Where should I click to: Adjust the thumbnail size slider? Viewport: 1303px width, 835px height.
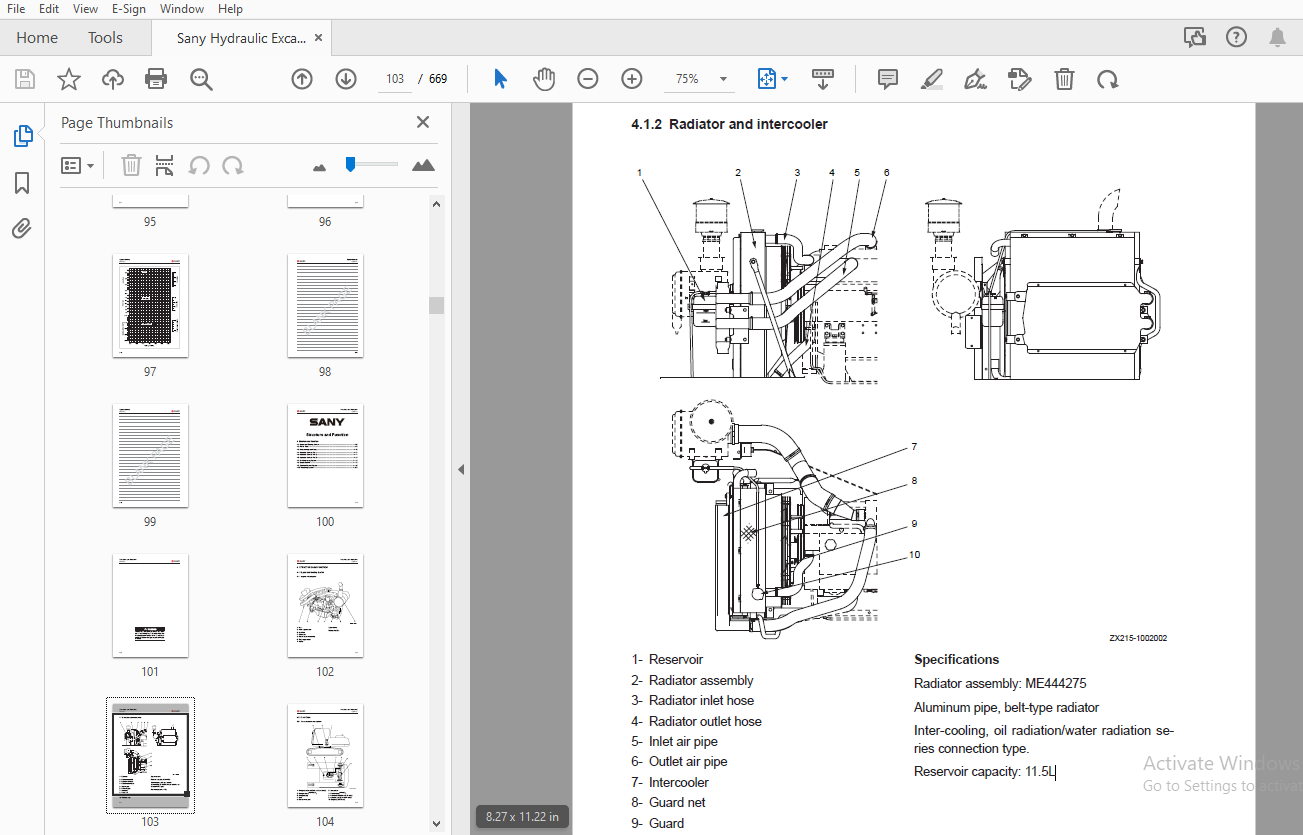tap(372, 164)
